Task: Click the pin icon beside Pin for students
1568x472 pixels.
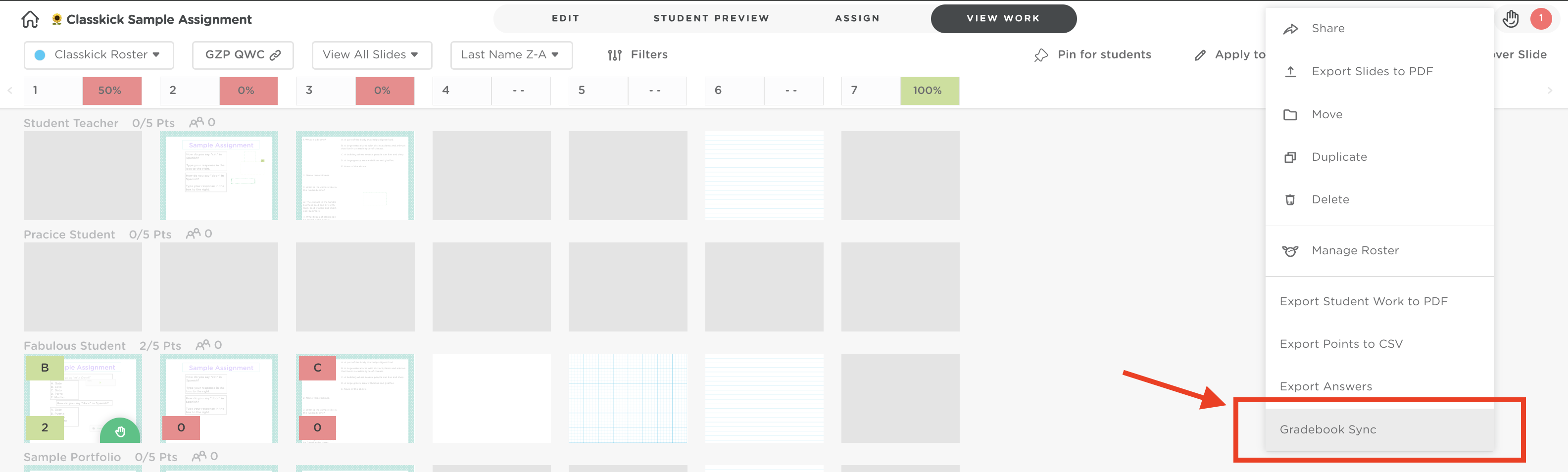Action: [x=1041, y=55]
